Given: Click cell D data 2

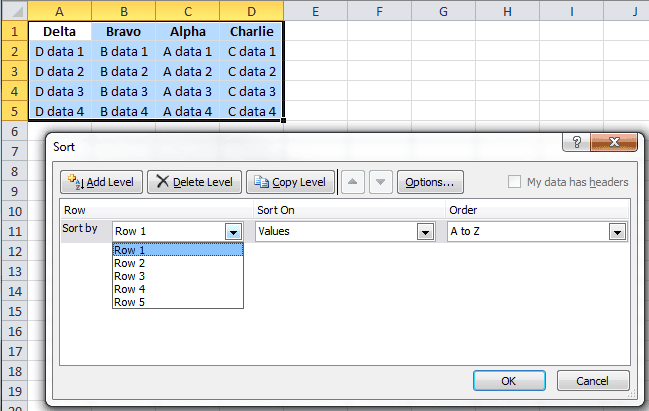Looking at the screenshot, I should coord(60,71).
